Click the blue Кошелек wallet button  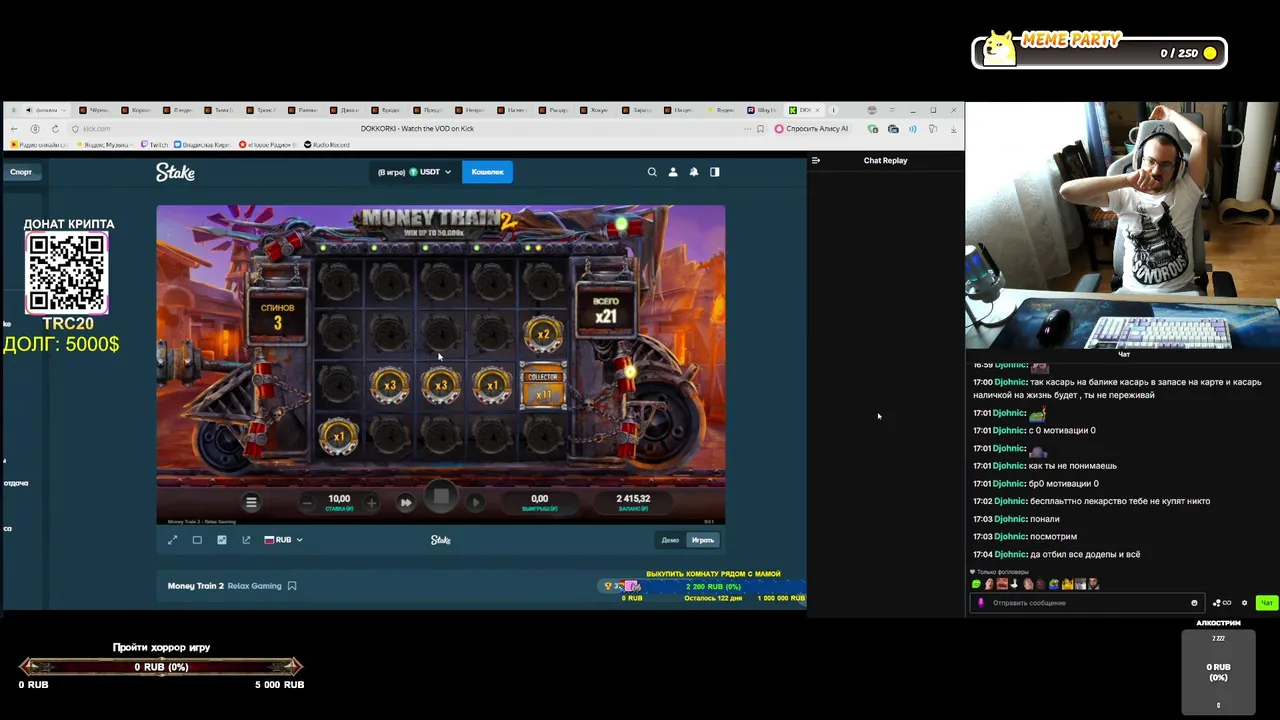tap(487, 172)
